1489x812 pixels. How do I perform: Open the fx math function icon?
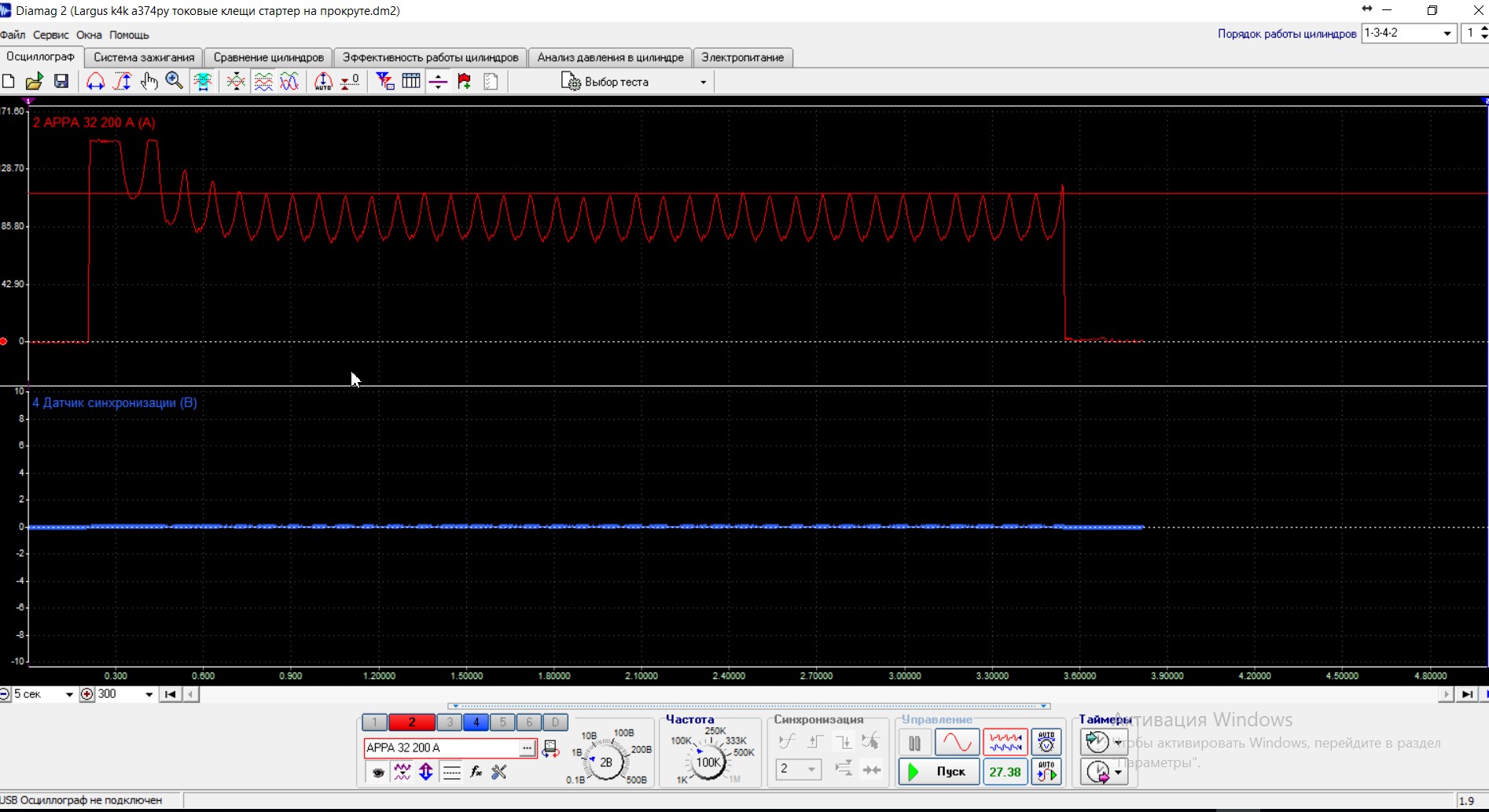point(476,772)
